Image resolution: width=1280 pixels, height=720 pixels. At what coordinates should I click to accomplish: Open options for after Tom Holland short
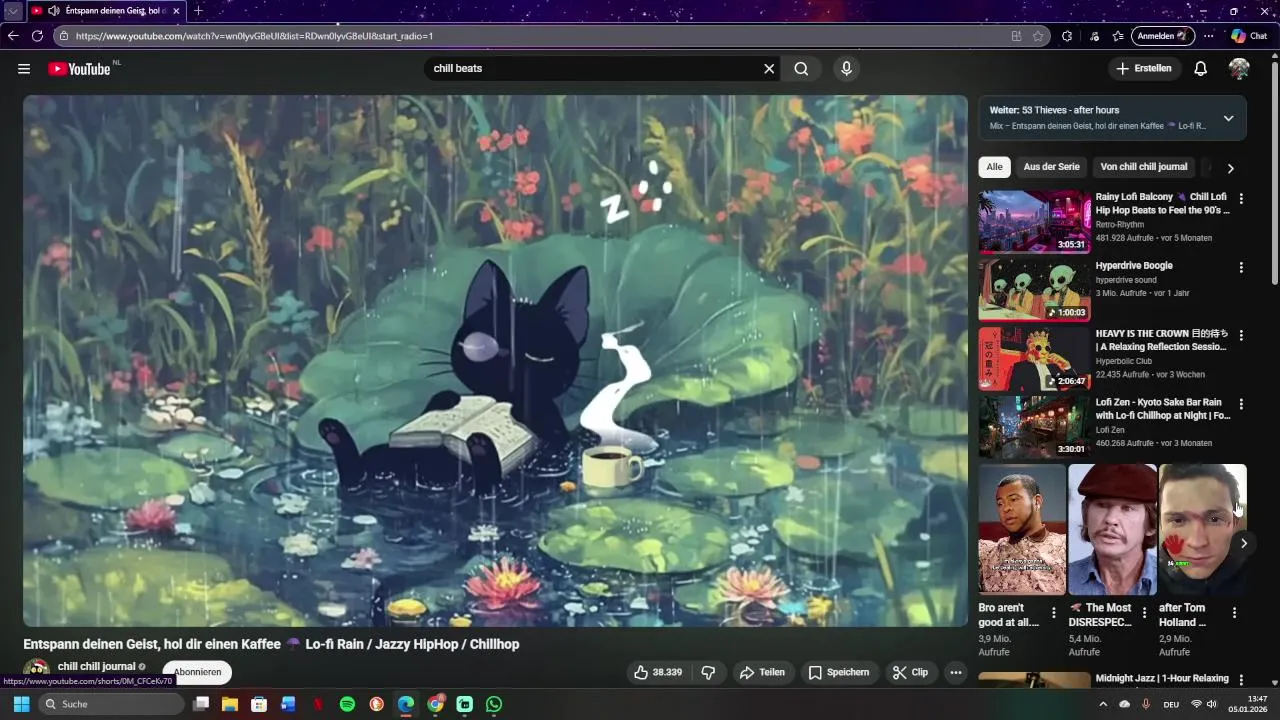(1234, 613)
